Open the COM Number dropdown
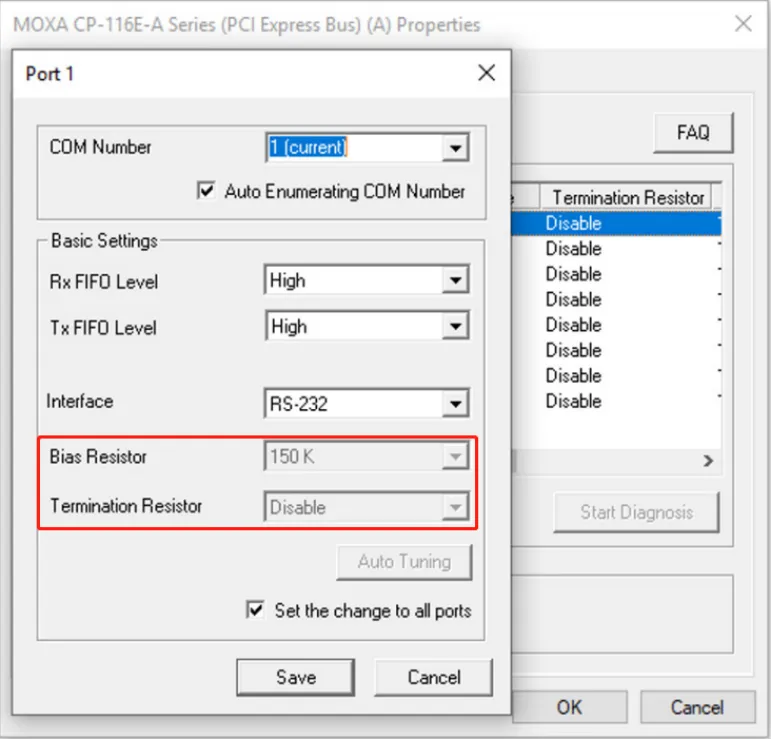 456,149
